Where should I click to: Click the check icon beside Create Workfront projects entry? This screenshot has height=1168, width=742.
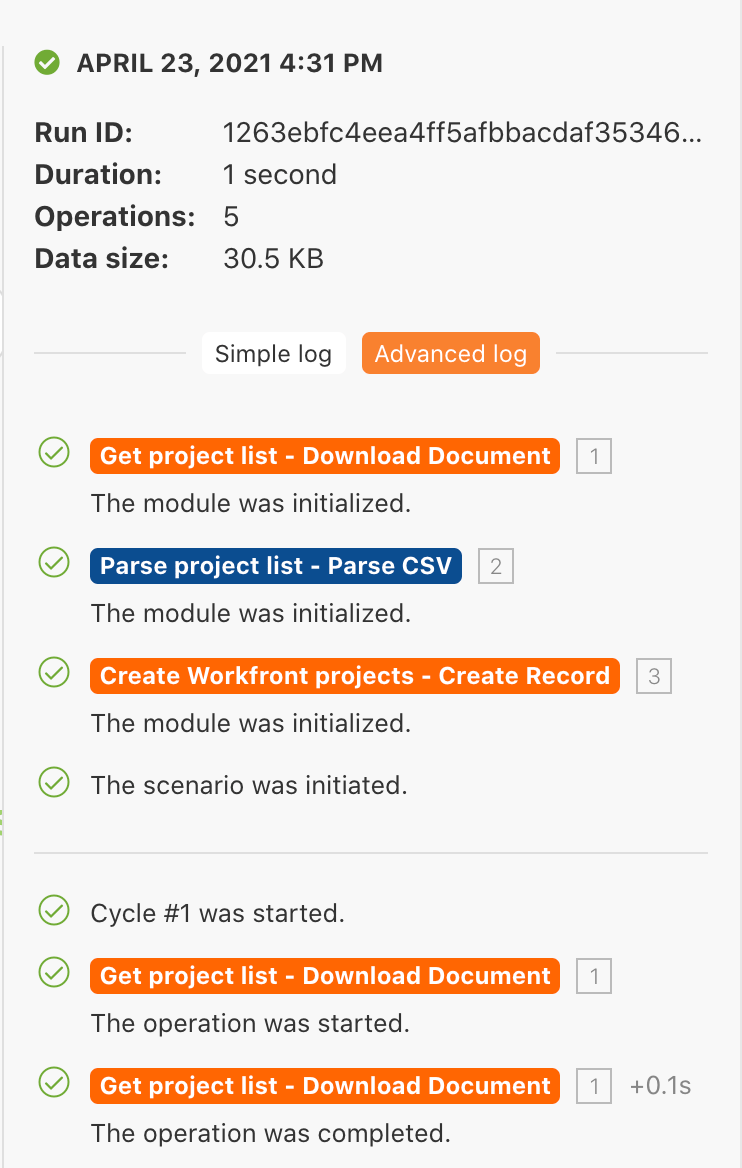point(53,672)
